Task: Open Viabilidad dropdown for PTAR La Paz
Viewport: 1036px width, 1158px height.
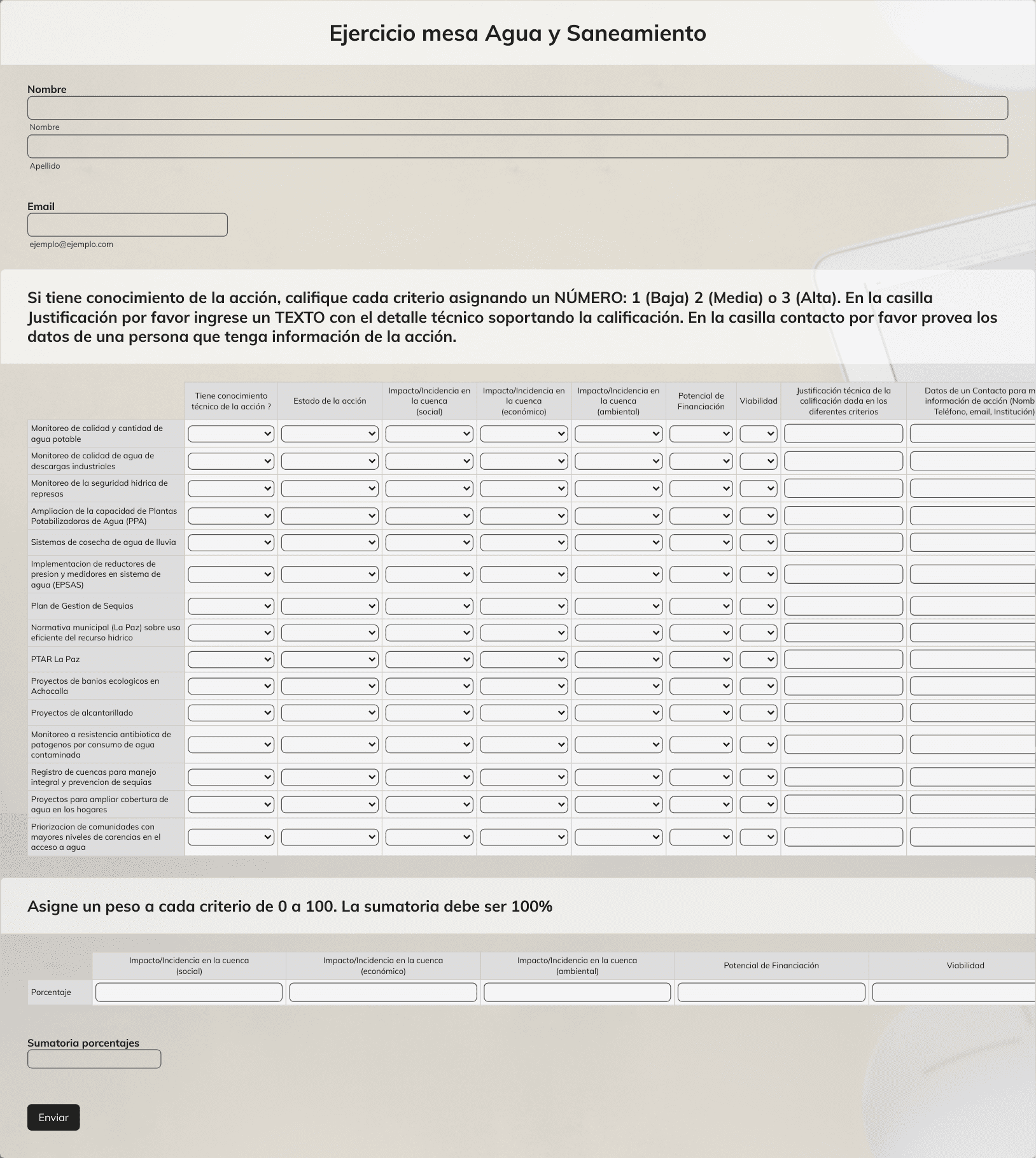Action: coord(759,660)
